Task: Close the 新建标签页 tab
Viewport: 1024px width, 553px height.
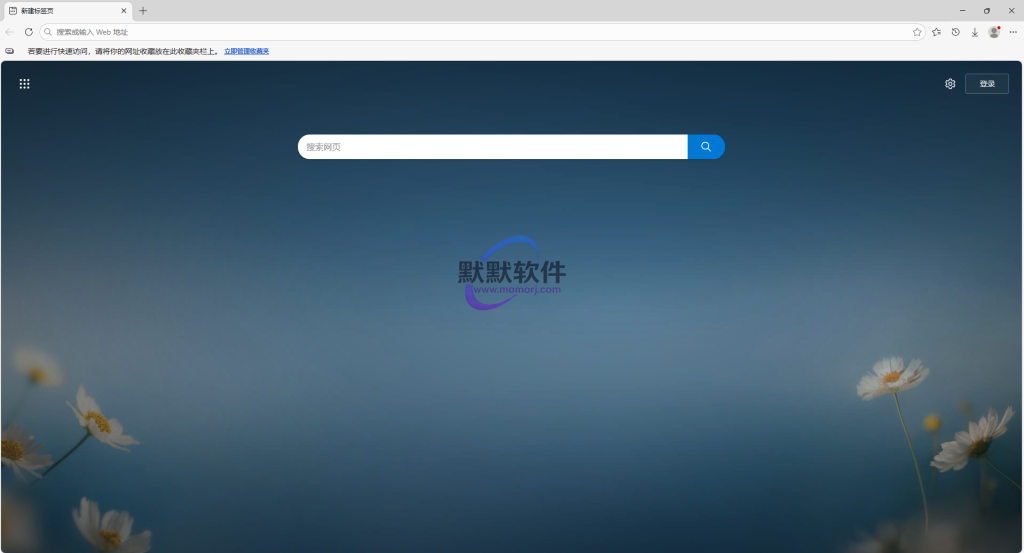Action: tap(124, 11)
